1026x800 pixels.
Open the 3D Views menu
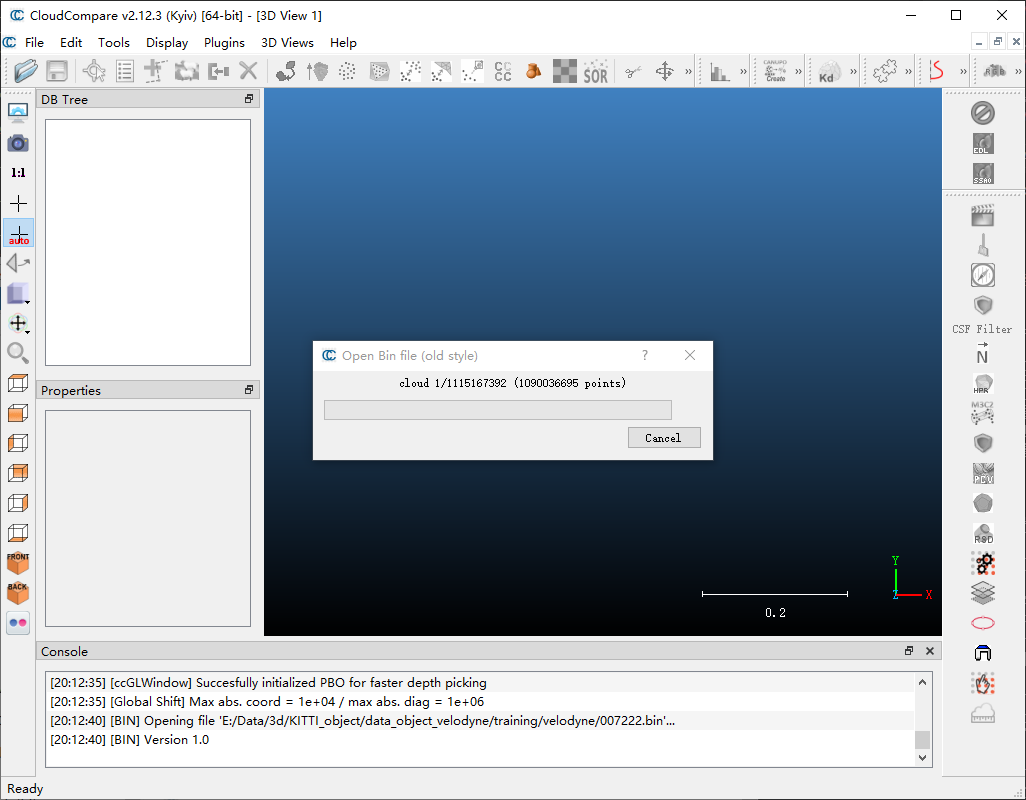pyautogui.click(x=287, y=43)
